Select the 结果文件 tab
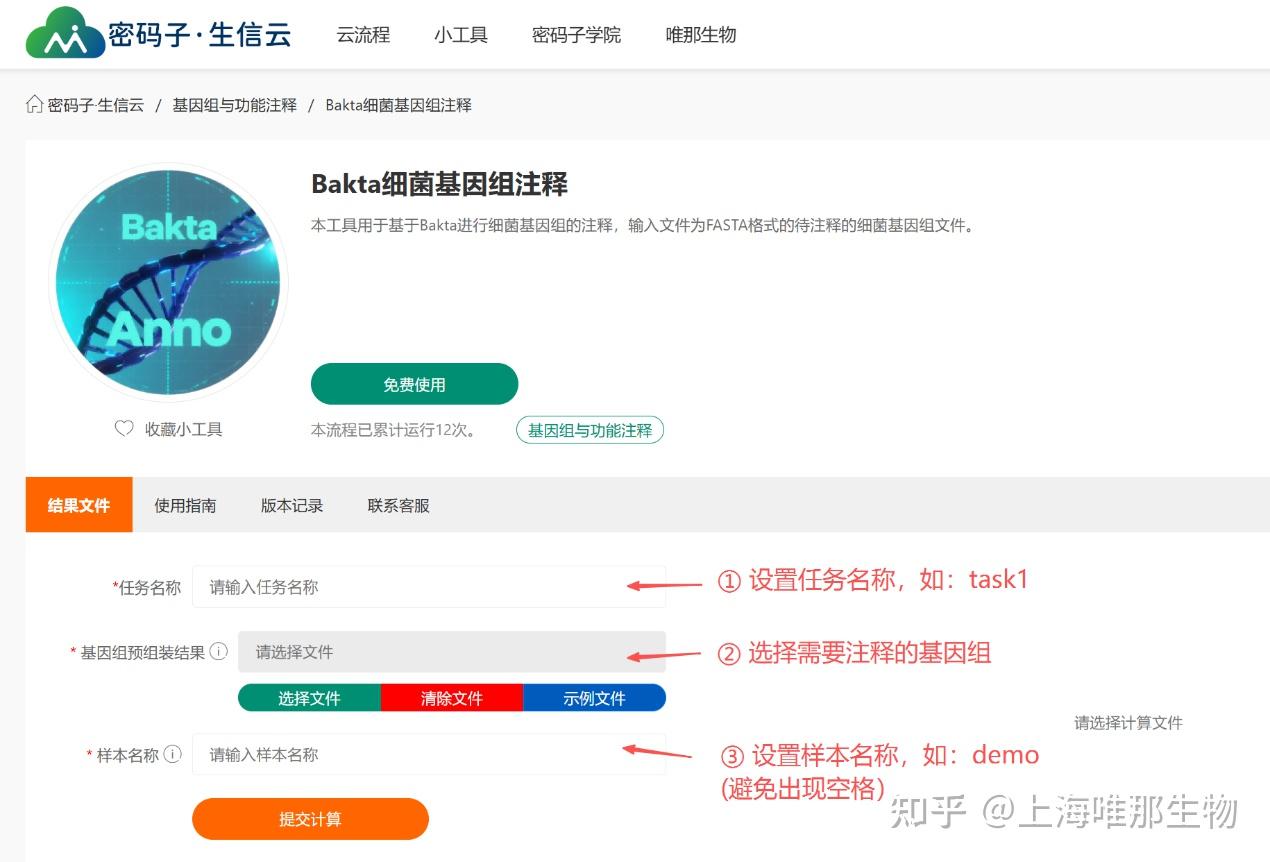The height and width of the screenshot is (862, 1270). [79, 505]
